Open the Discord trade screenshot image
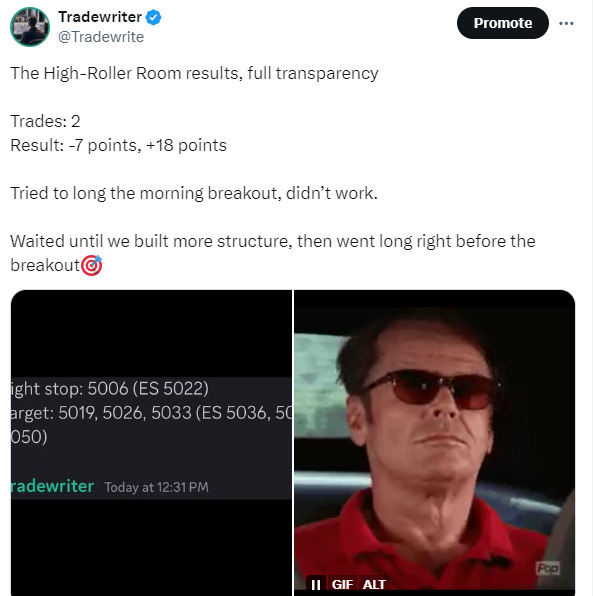 point(151,443)
